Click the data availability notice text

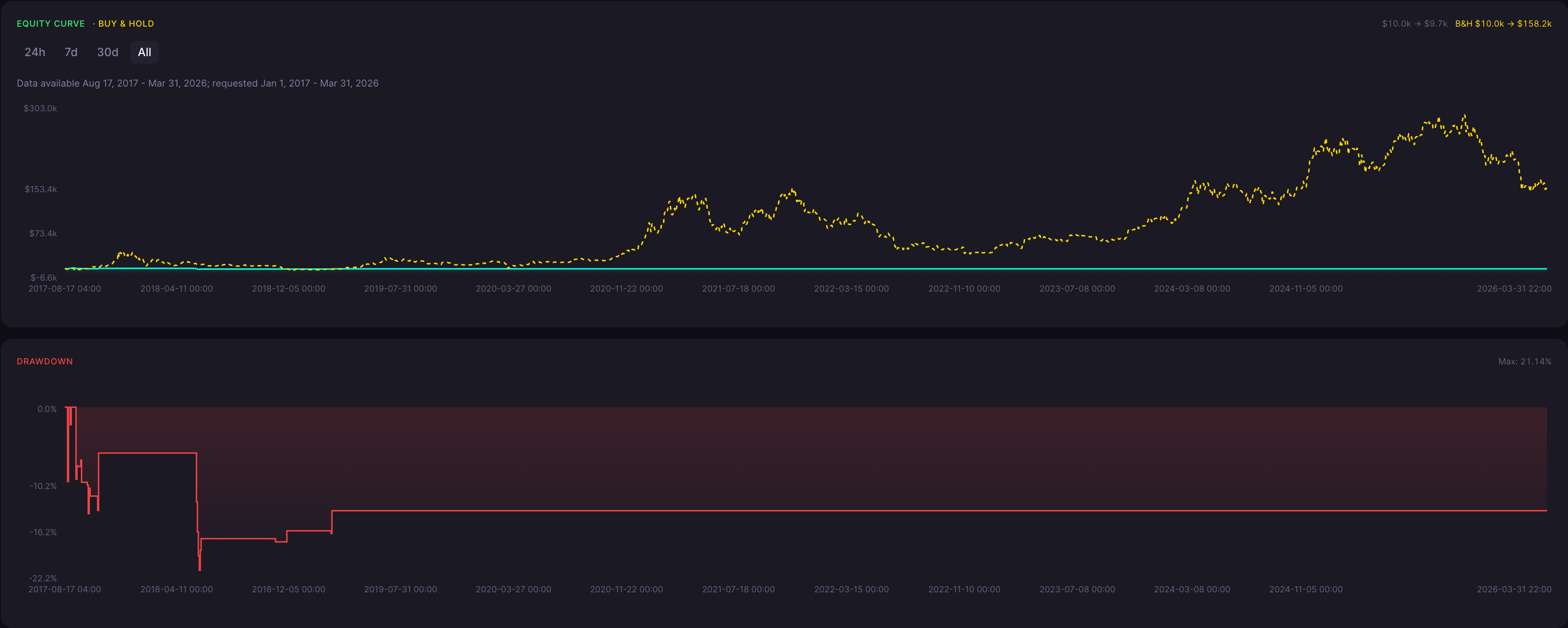click(x=198, y=83)
